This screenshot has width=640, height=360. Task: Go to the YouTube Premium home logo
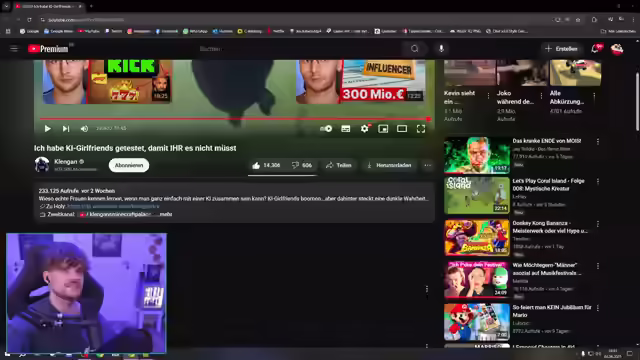[x=48, y=49]
